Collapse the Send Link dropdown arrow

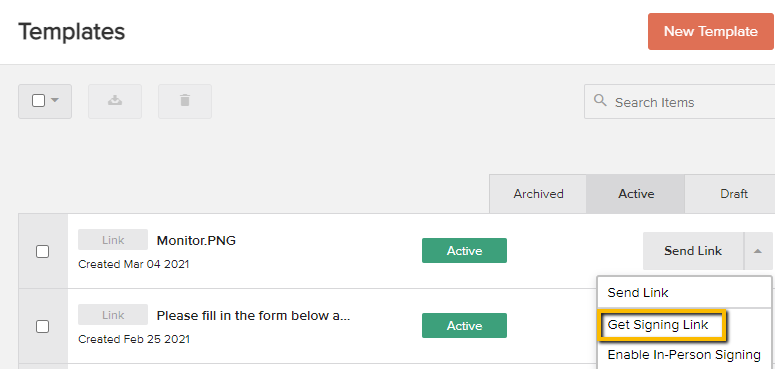point(758,251)
